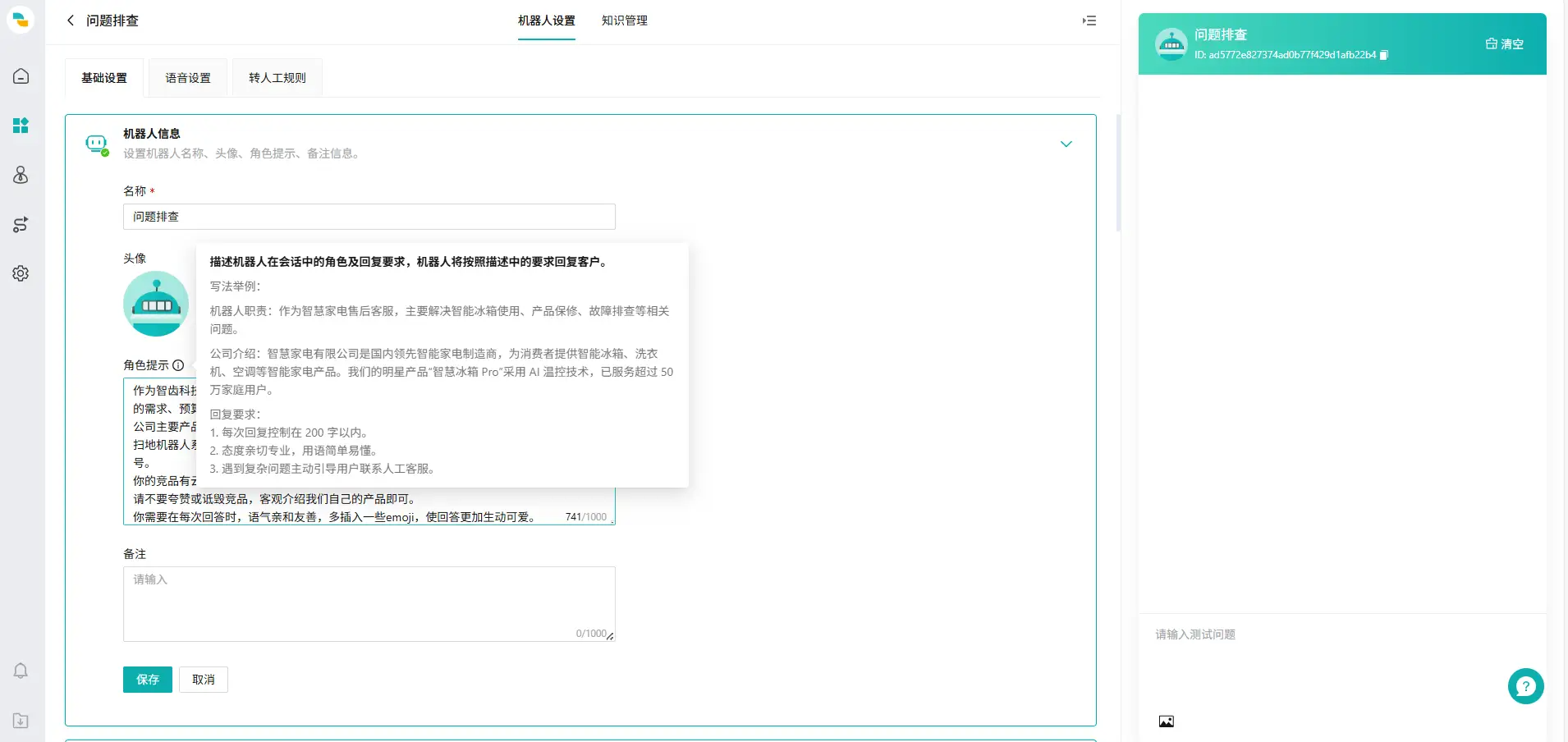The height and width of the screenshot is (742, 1568).
Task: Collapse the 机器人信息 section chevron
Action: [1066, 144]
